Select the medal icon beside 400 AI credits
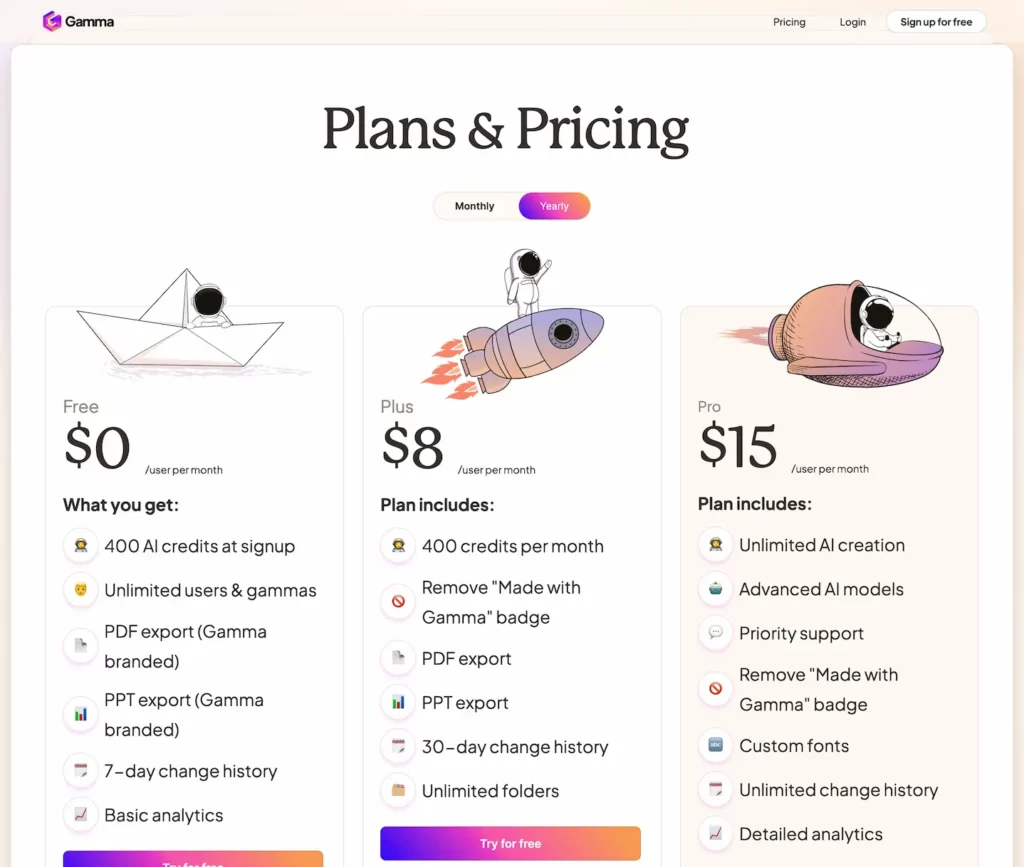Viewport: 1024px width, 867px height. (81, 547)
